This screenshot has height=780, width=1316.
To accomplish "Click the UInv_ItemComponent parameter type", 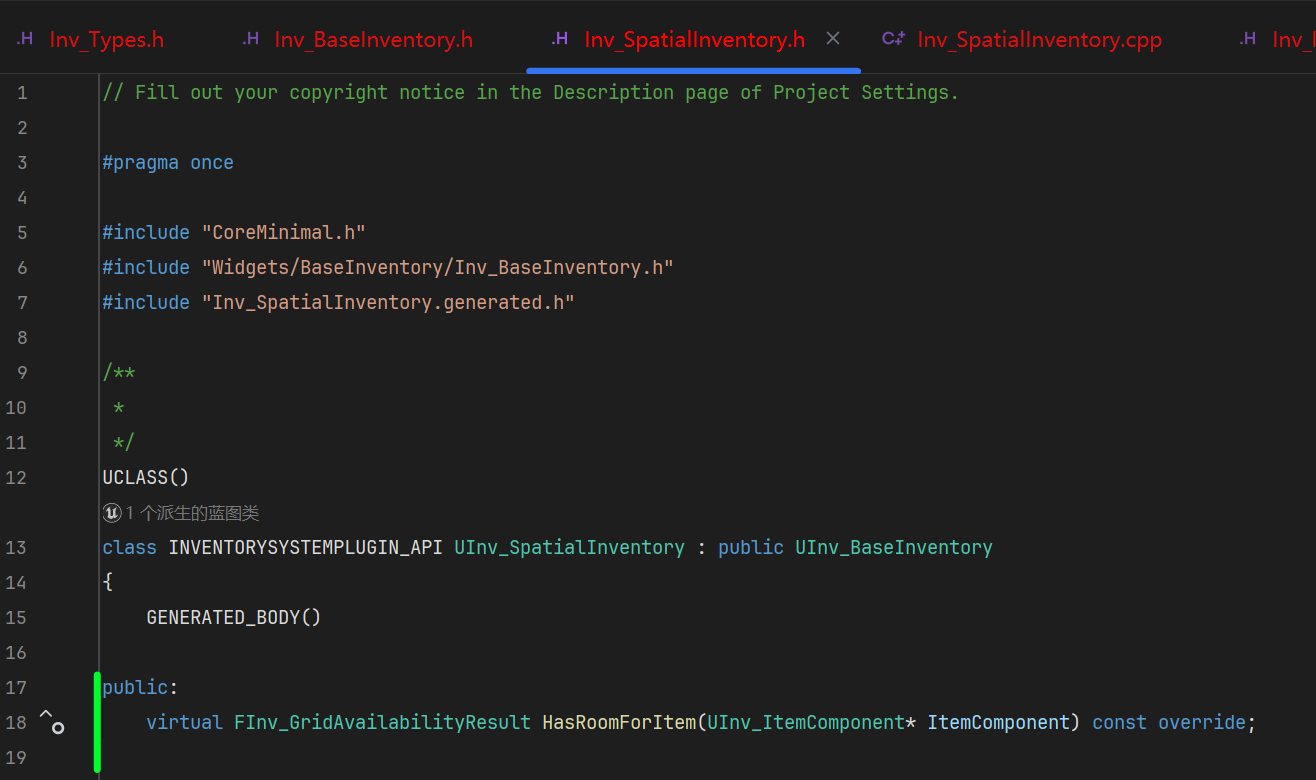I will click(x=806, y=722).
